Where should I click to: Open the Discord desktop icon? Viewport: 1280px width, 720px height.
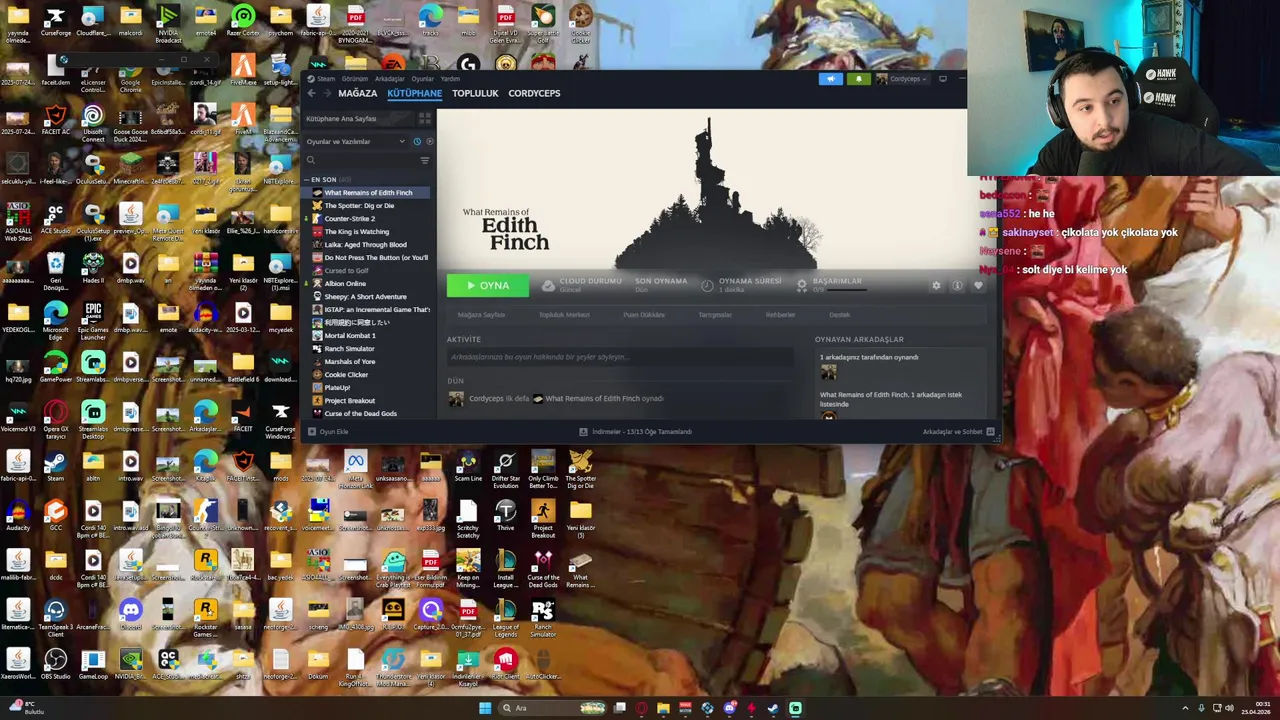point(130,615)
